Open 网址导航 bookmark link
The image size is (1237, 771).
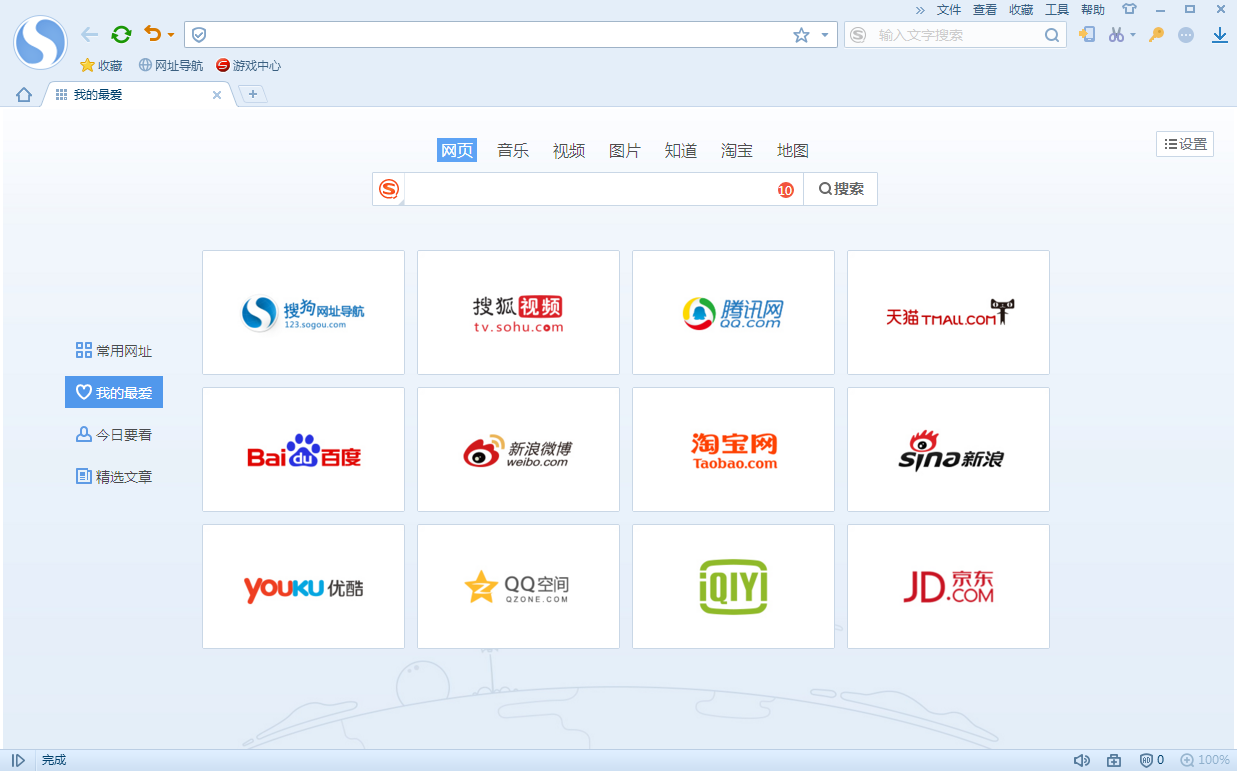pos(170,65)
